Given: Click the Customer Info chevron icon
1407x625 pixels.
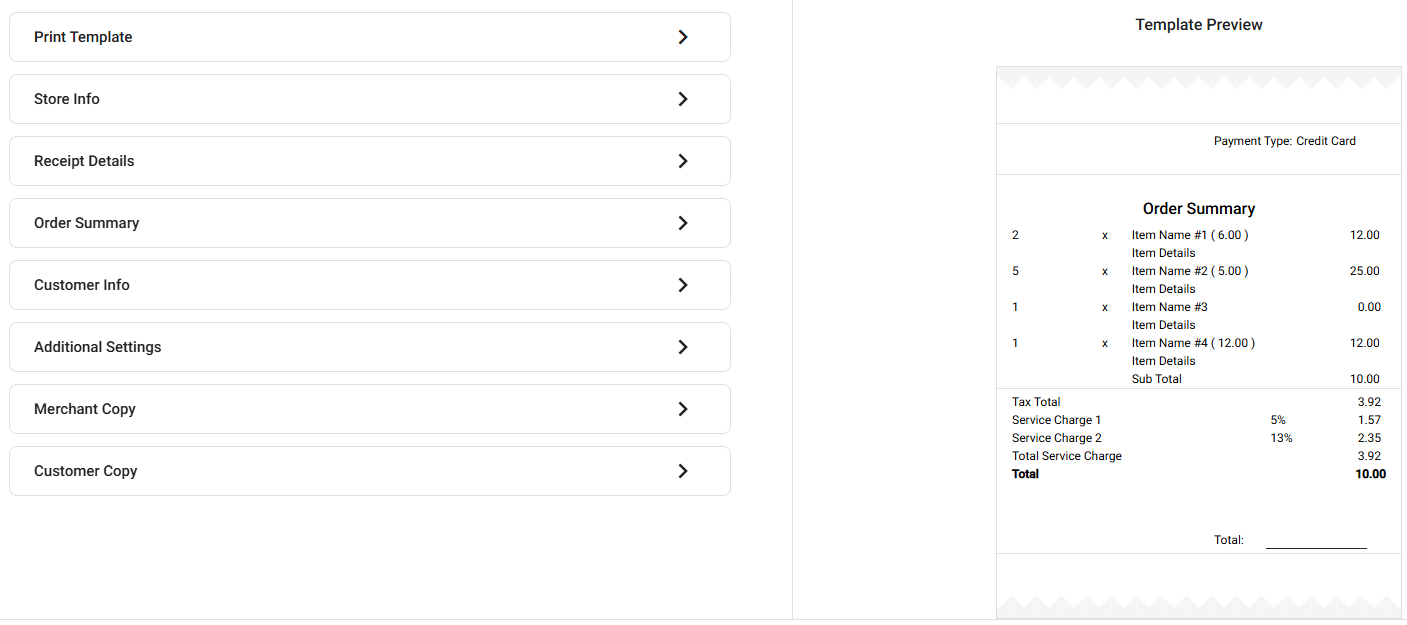Looking at the screenshot, I should pyautogui.click(x=683, y=285).
